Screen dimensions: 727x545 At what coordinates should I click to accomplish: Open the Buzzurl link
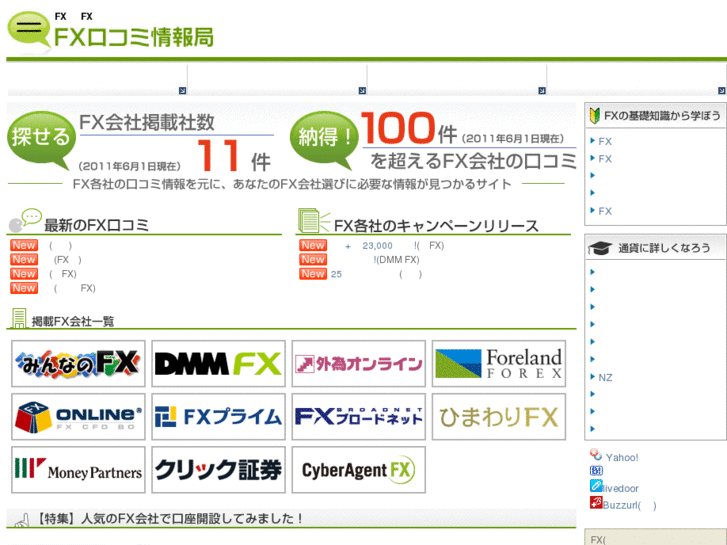(x=630, y=506)
